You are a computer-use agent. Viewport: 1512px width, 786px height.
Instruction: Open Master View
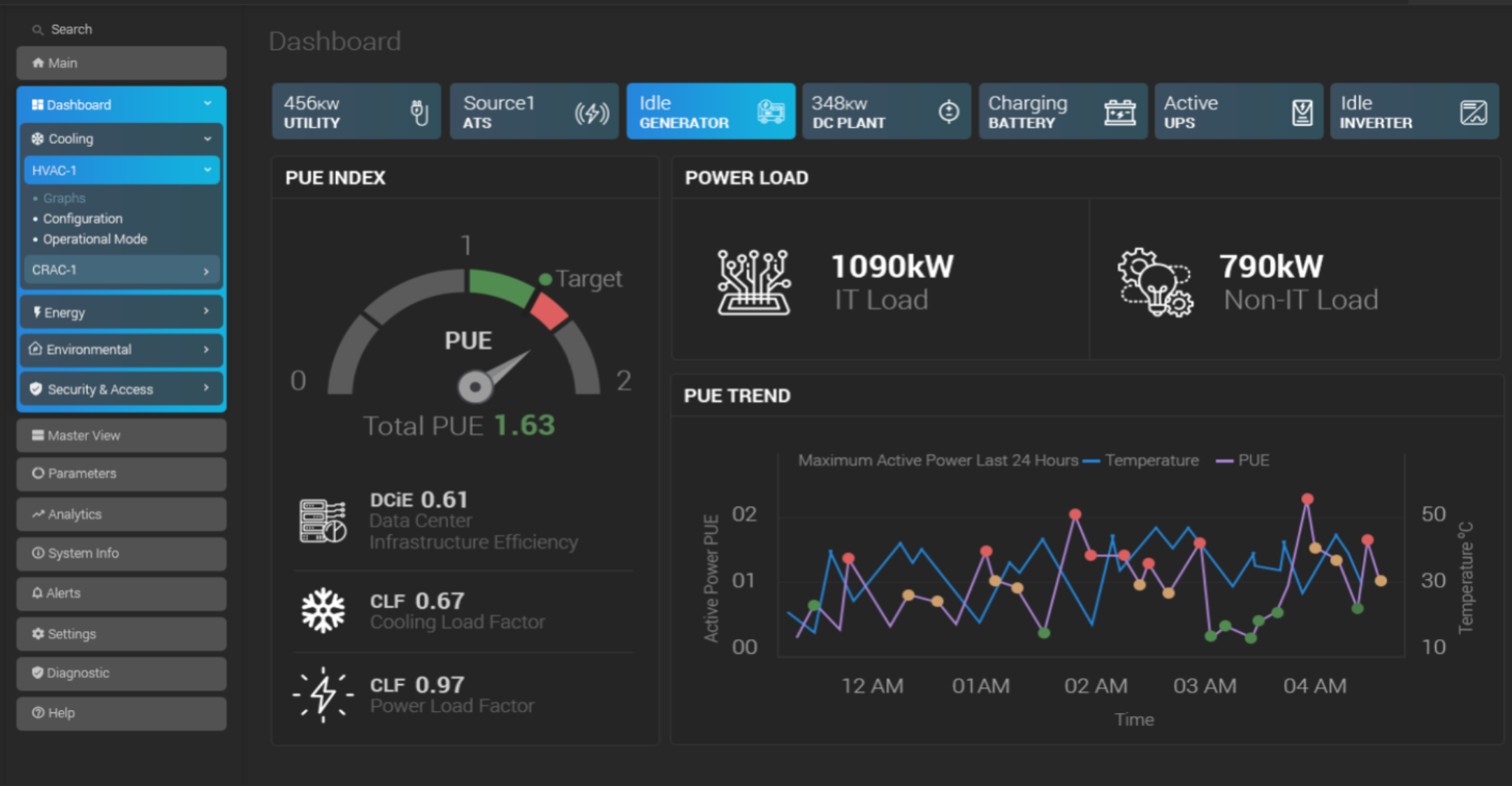(83, 435)
